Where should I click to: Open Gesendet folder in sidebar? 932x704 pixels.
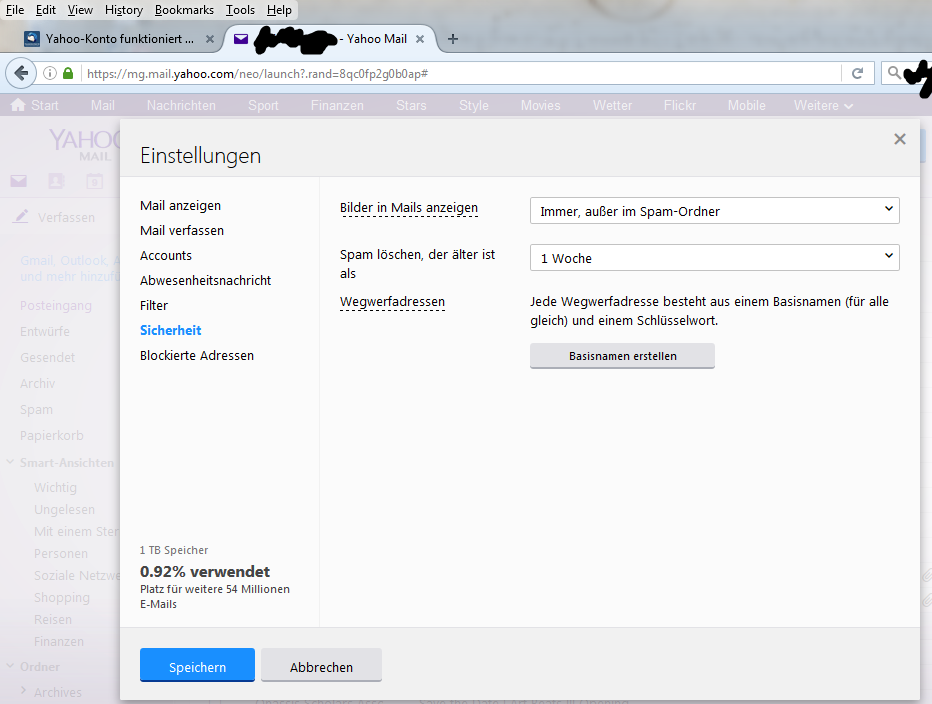click(x=48, y=358)
